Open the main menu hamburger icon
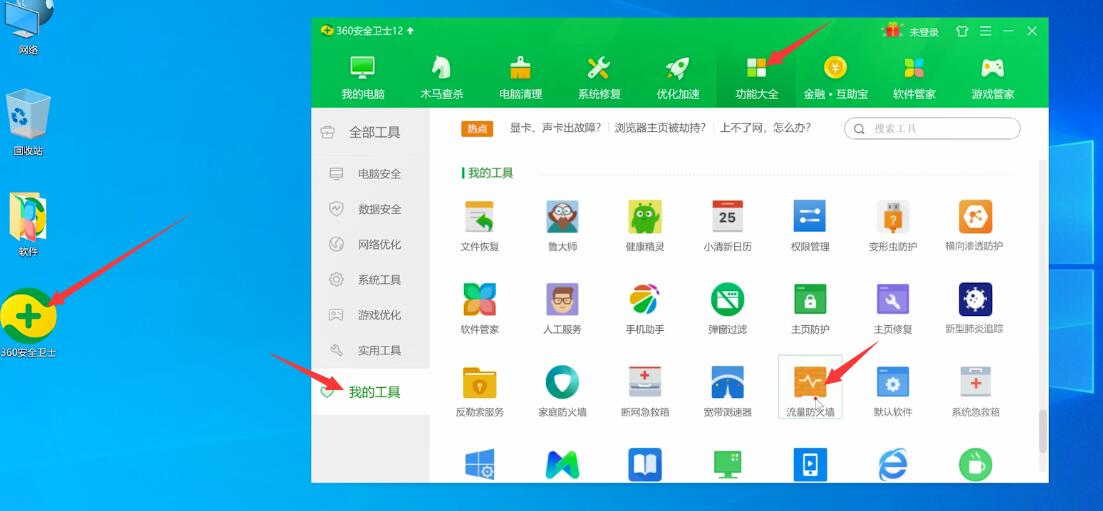 (x=986, y=32)
